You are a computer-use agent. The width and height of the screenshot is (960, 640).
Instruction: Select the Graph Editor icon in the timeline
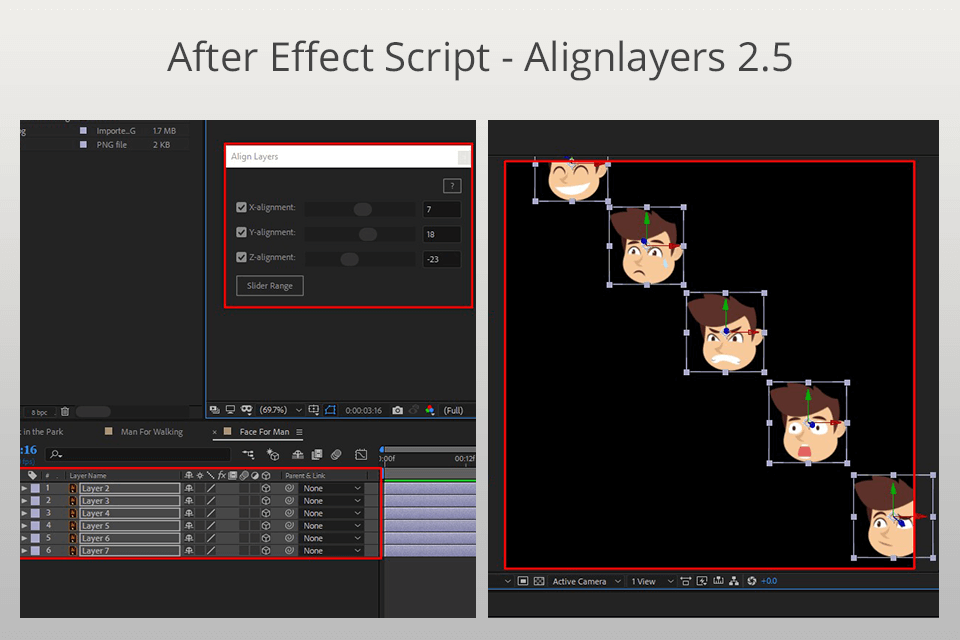click(x=360, y=454)
